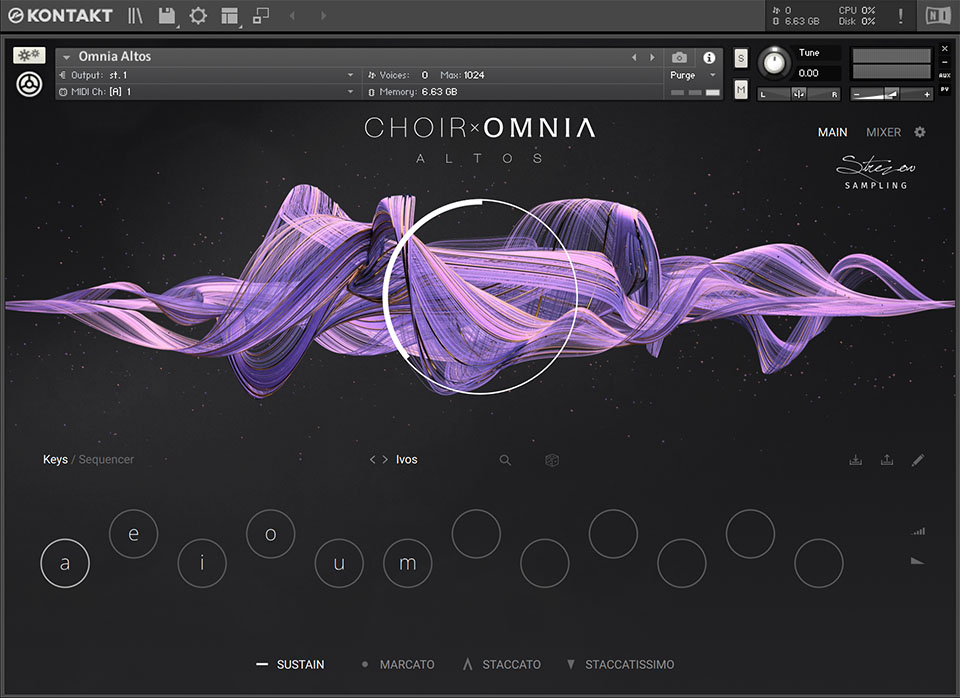Click the volume minus button
Screen dimensions: 960x698
coord(857,94)
